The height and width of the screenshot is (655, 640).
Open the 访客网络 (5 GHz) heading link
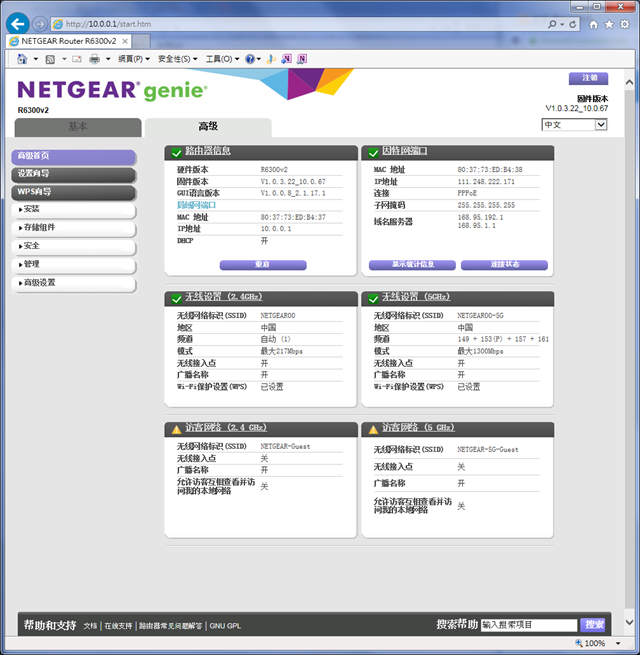(x=418, y=427)
